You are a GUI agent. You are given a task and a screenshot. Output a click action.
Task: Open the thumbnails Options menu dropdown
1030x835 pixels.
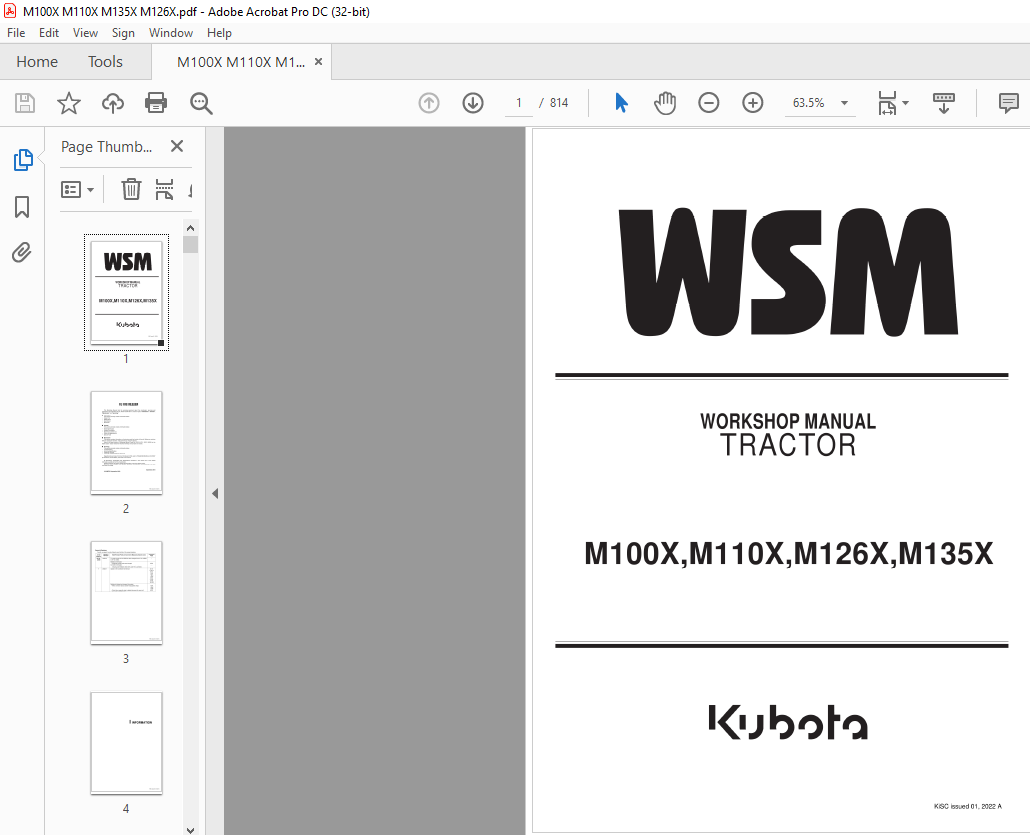[78, 190]
